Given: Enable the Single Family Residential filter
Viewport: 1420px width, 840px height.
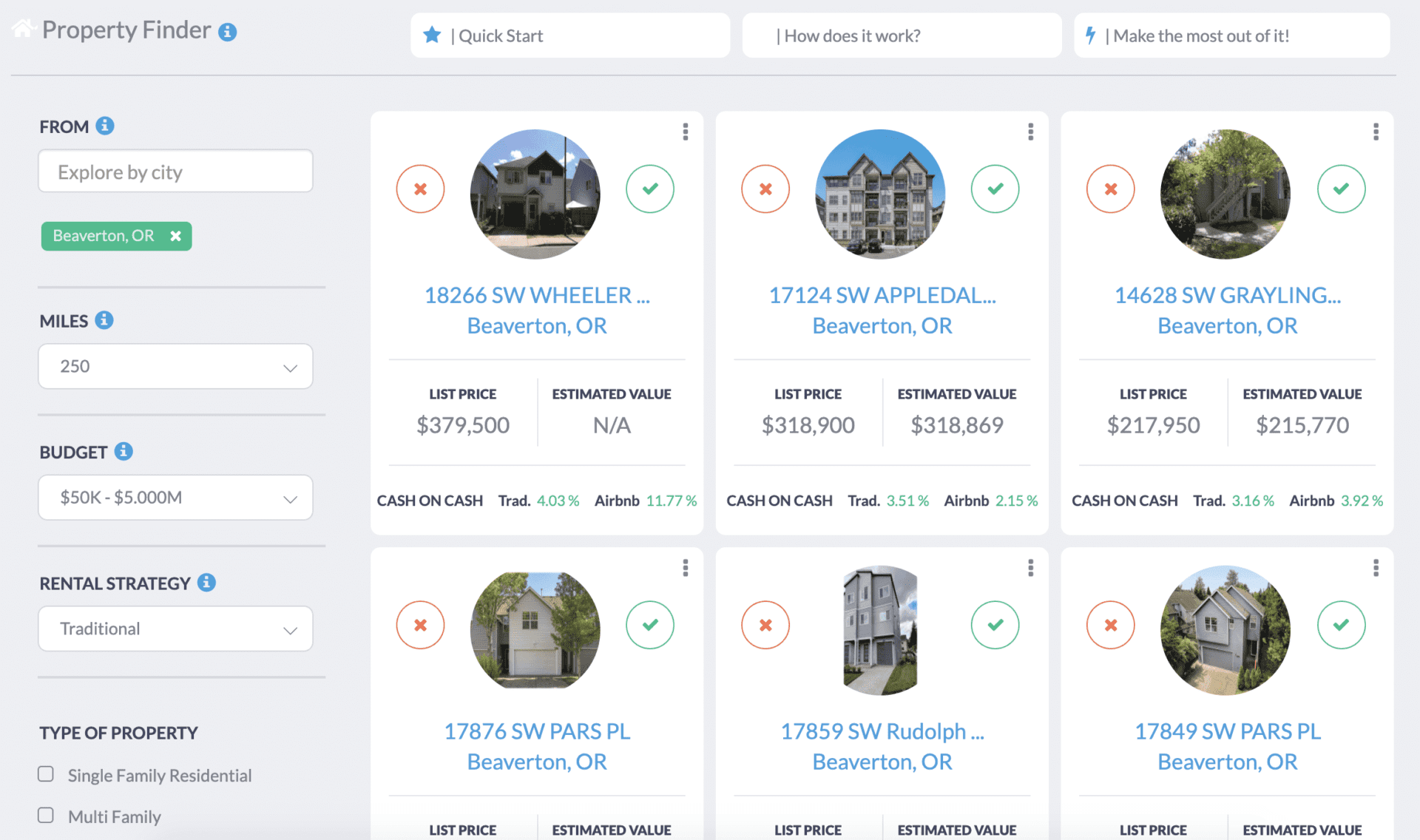Looking at the screenshot, I should (x=46, y=773).
